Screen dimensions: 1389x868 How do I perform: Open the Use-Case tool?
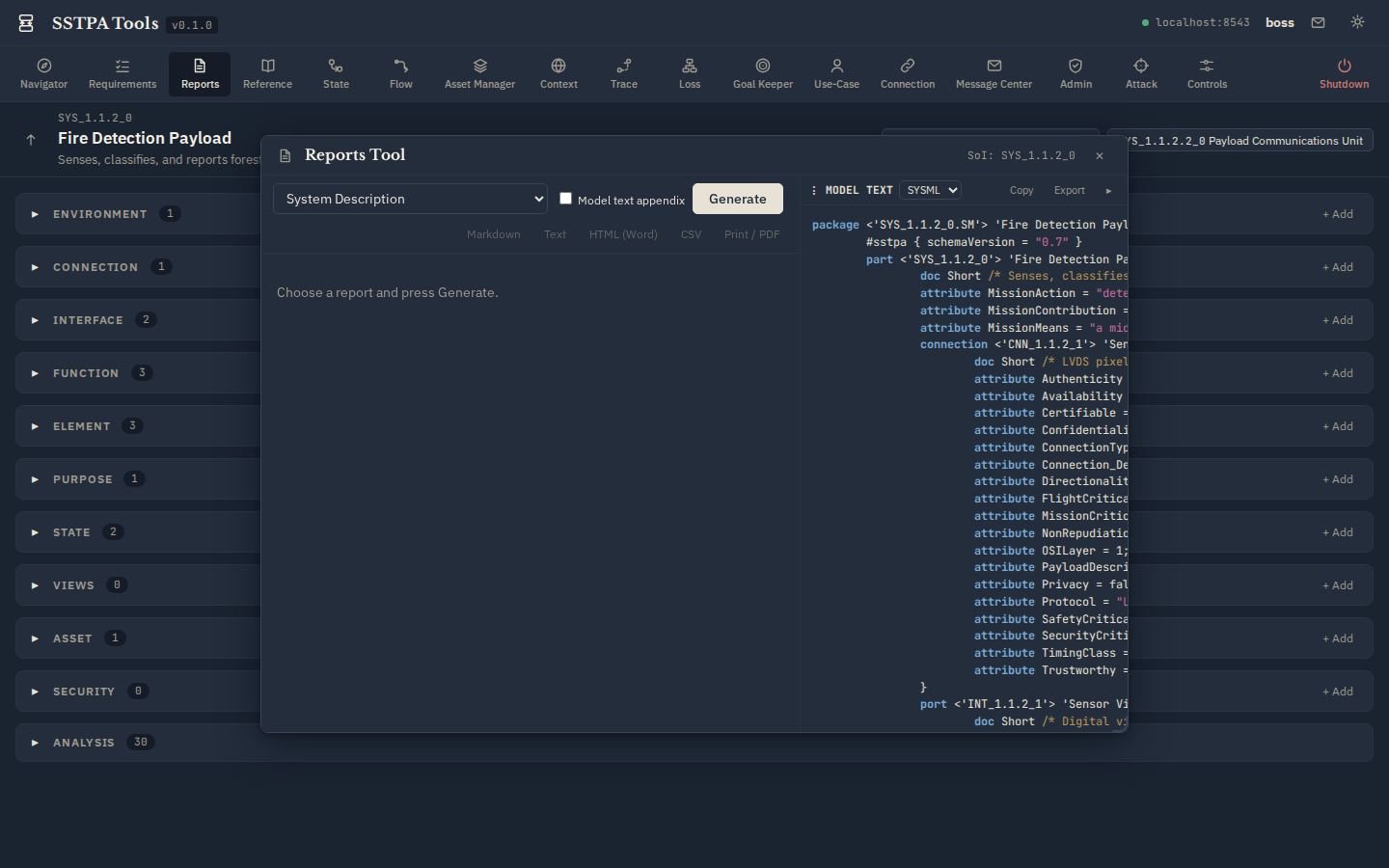pyautogui.click(x=836, y=74)
